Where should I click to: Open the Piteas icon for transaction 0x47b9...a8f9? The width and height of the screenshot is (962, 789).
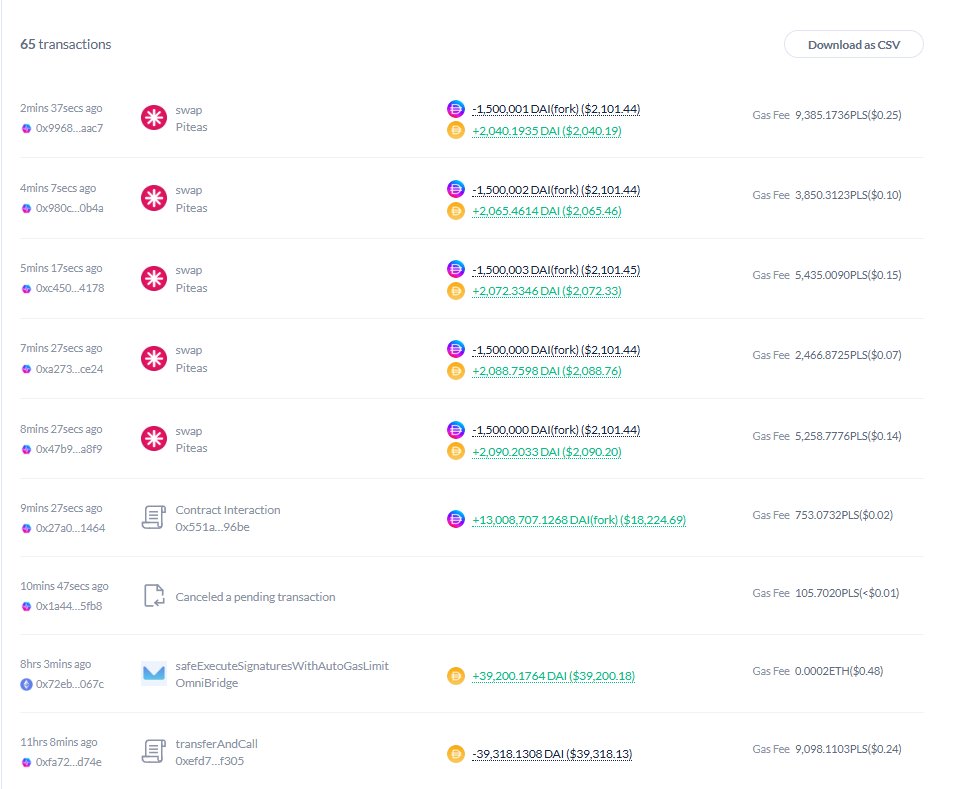coord(154,439)
